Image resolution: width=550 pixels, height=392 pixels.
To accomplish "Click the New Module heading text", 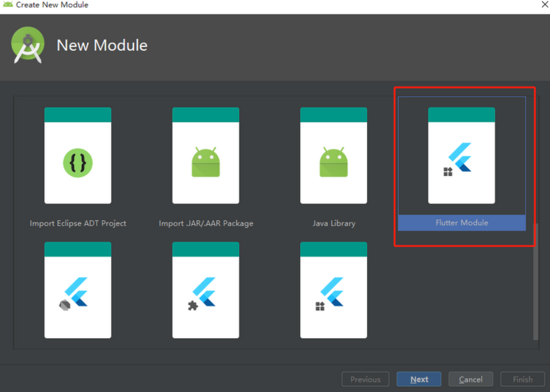I will click(102, 45).
